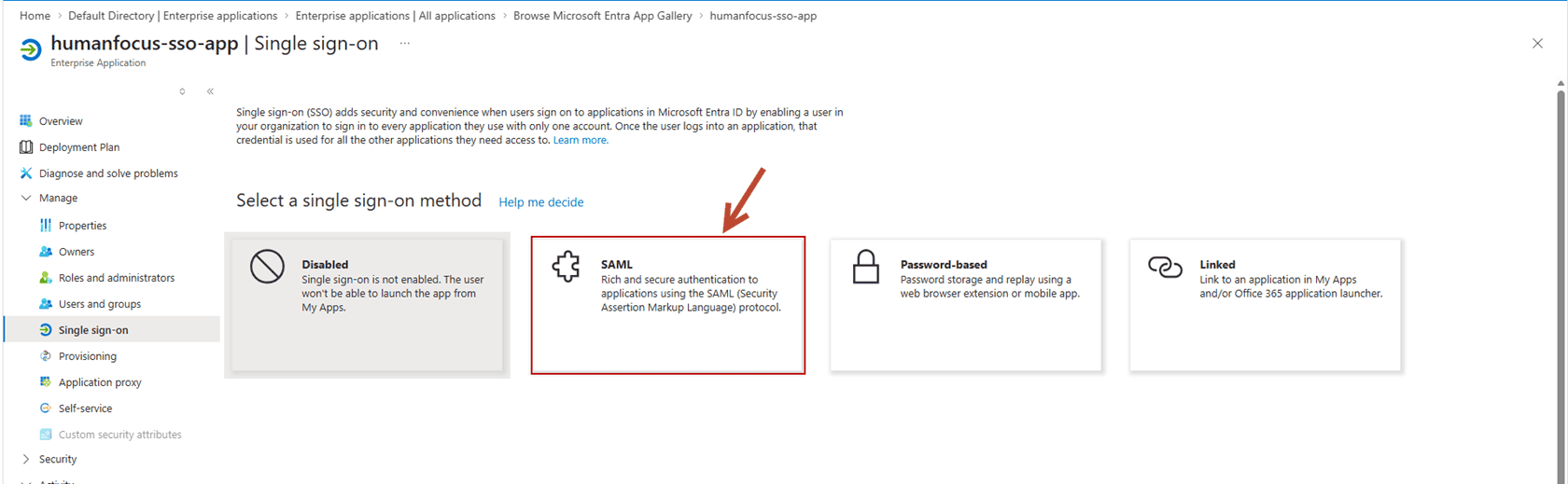Click the Manage section label
Image resolution: width=1568 pixels, height=484 pixels.
58,199
